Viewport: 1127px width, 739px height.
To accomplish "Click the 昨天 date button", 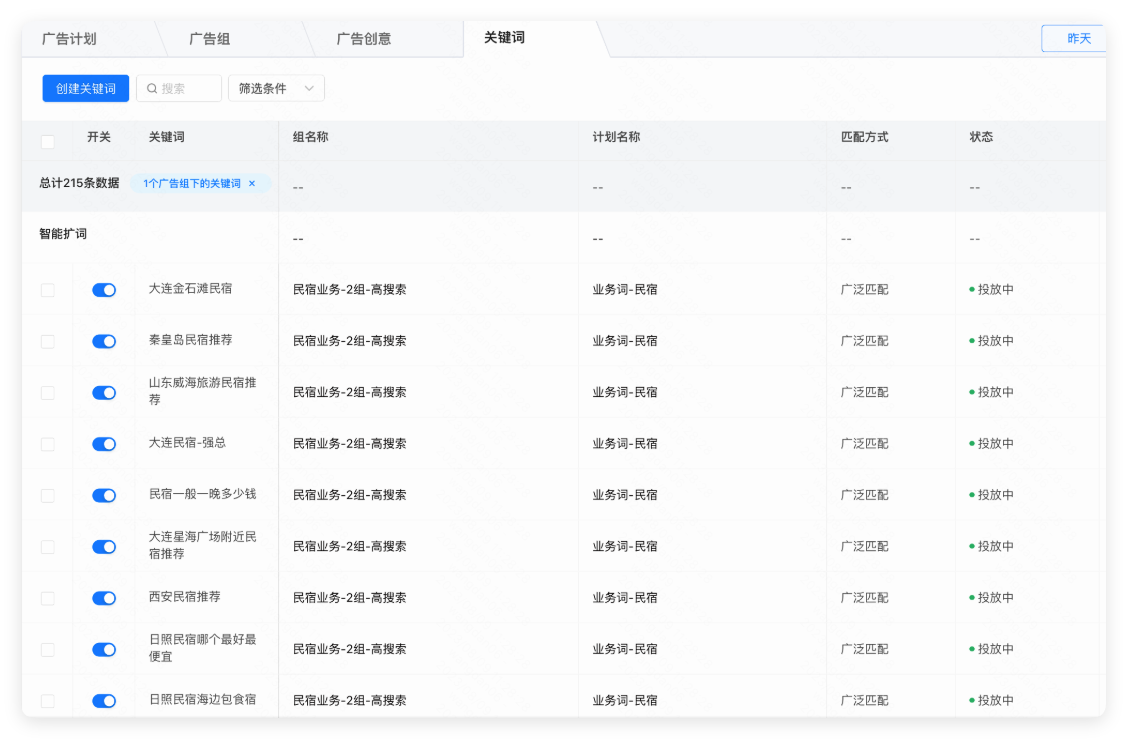I will [x=1073, y=39].
